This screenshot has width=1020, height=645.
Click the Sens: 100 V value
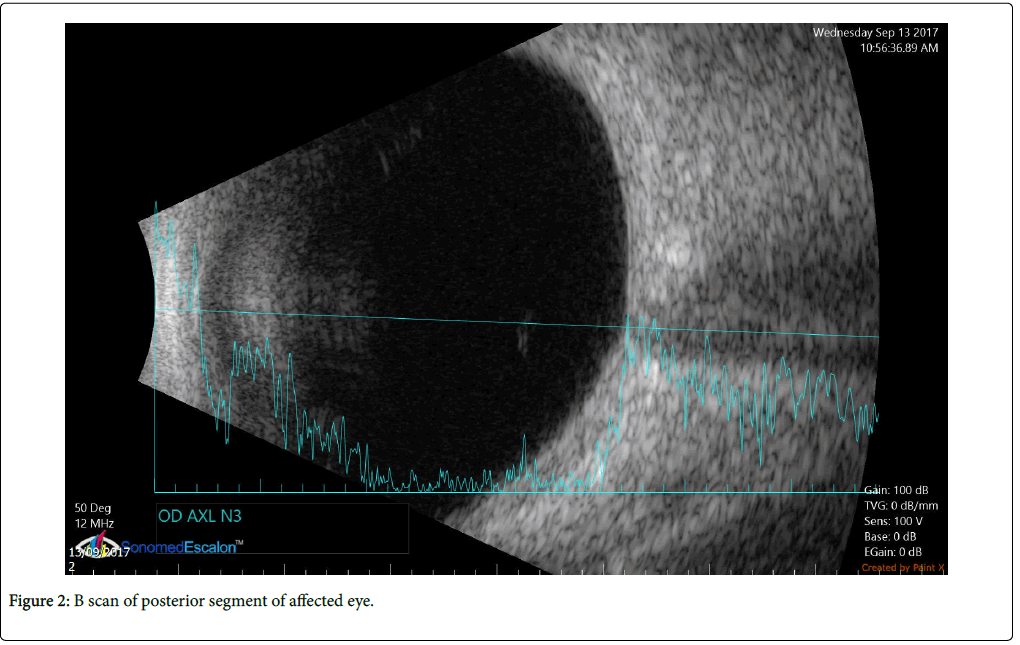896,521
